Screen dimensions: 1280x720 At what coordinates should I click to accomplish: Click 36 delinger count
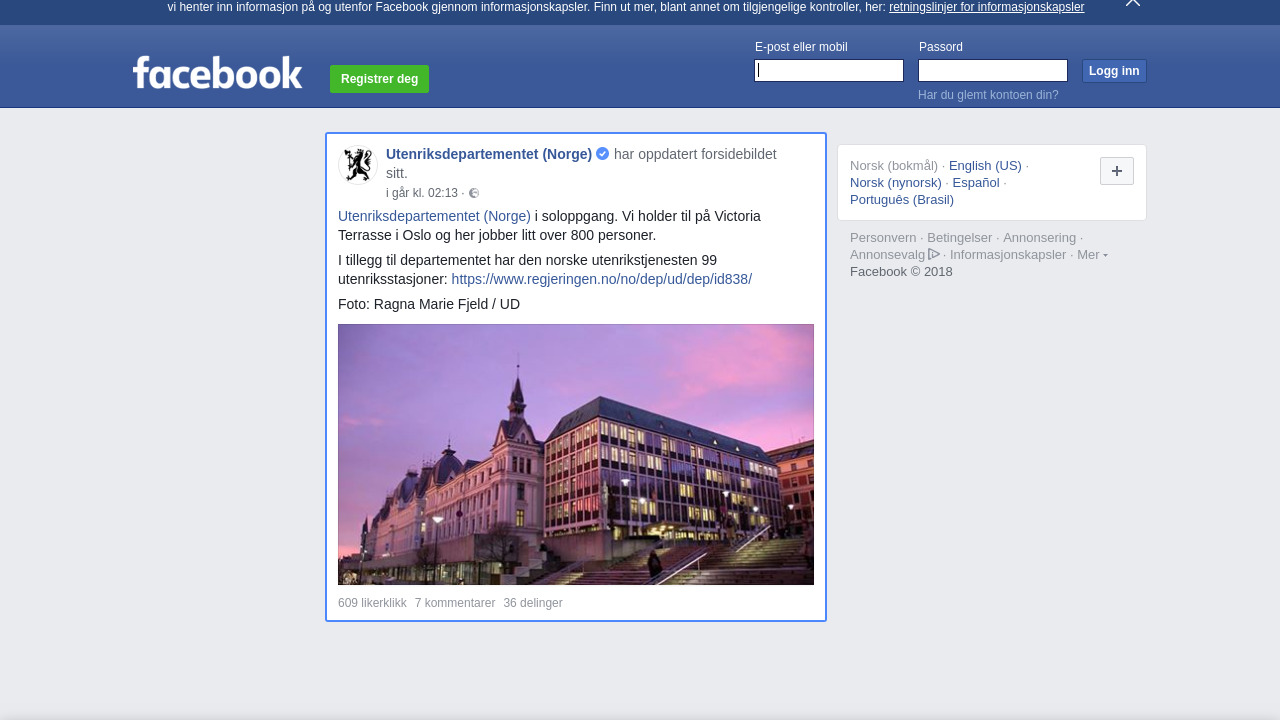533,603
